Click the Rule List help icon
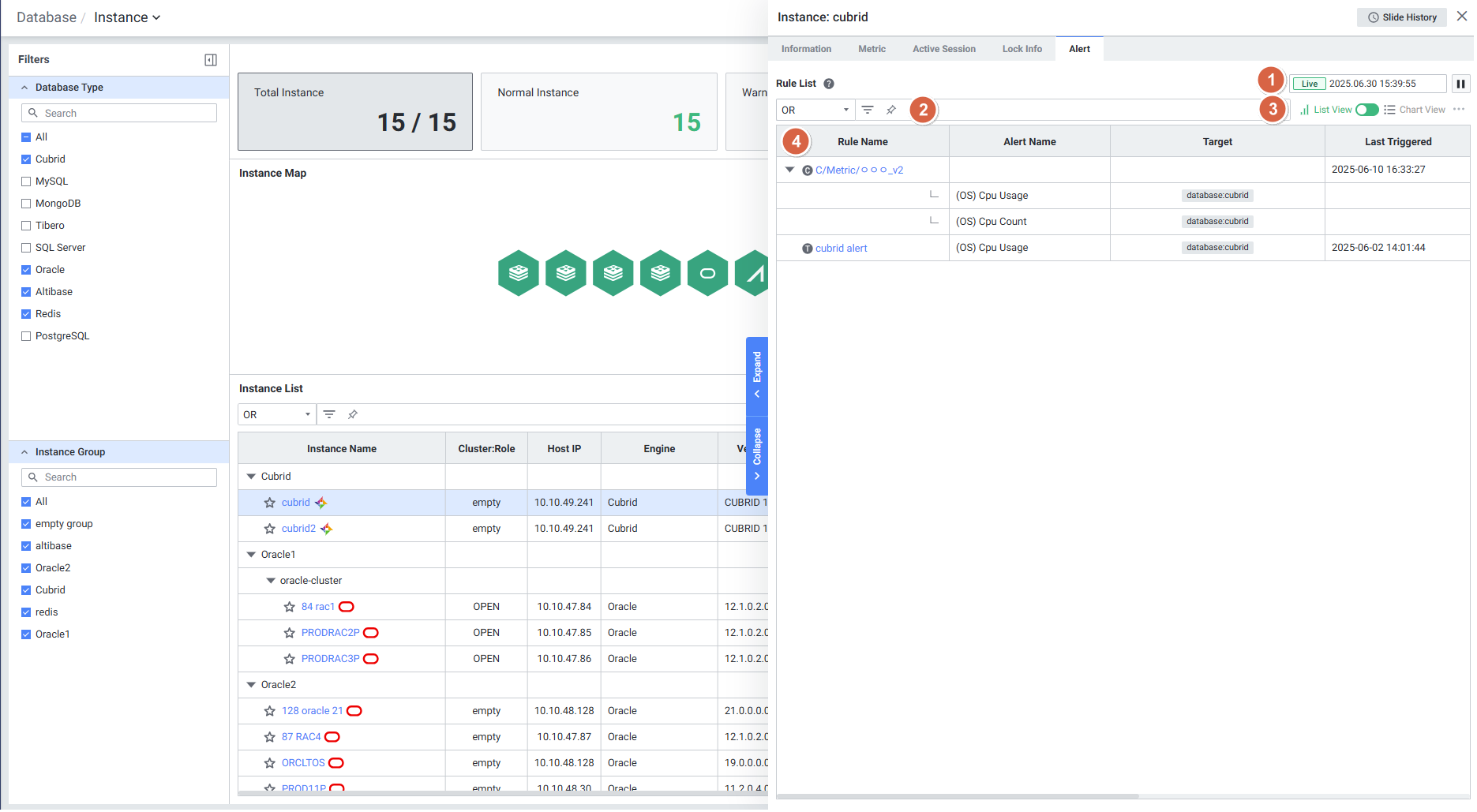Image resolution: width=1477 pixels, height=812 pixels. point(829,84)
